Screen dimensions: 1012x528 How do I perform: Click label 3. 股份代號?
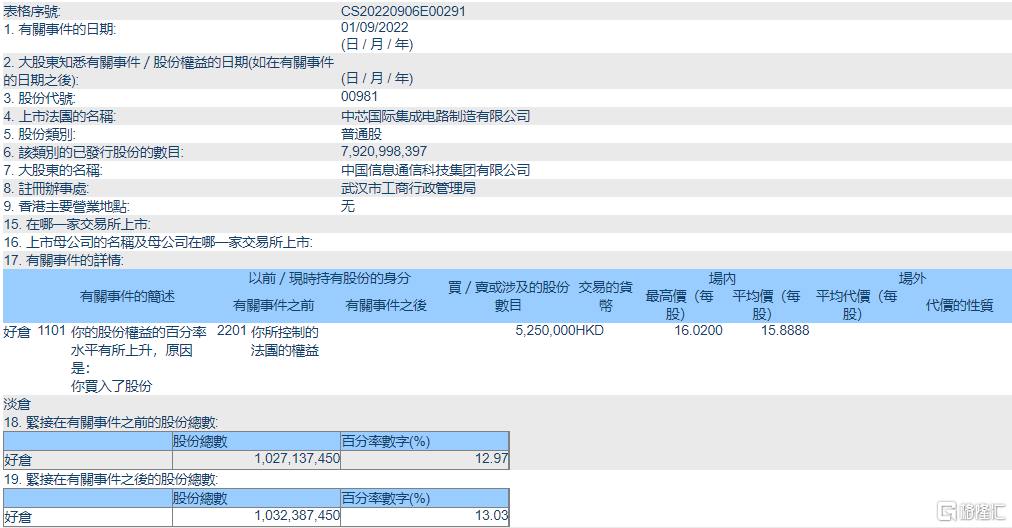[x=39, y=99]
